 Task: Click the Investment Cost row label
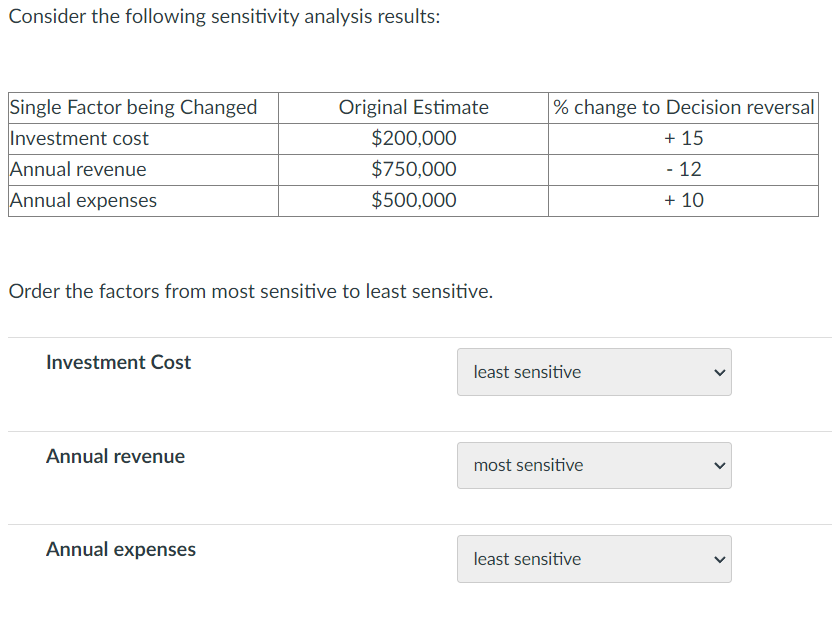coord(118,362)
